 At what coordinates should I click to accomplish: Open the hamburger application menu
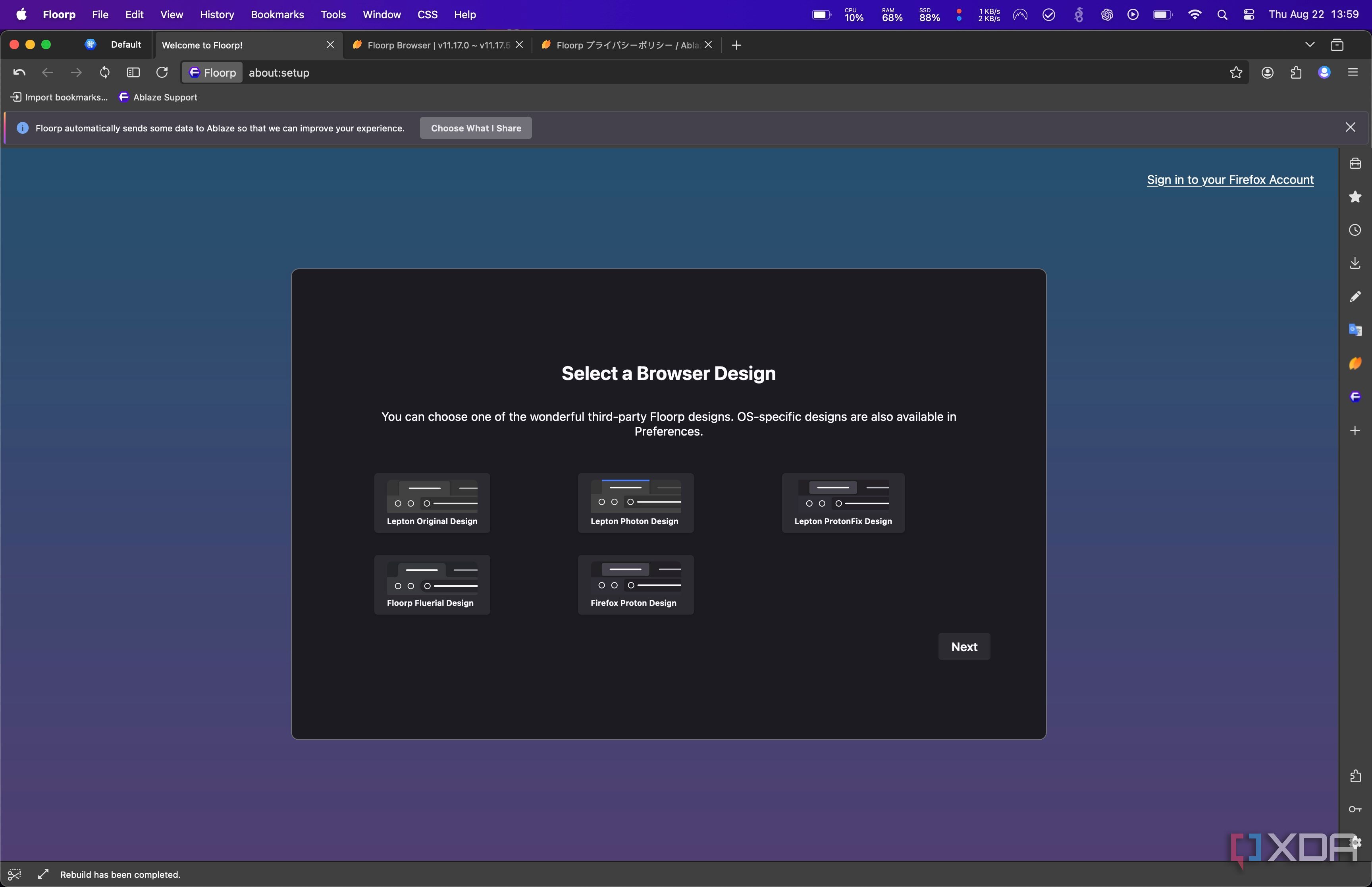(1353, 73)
